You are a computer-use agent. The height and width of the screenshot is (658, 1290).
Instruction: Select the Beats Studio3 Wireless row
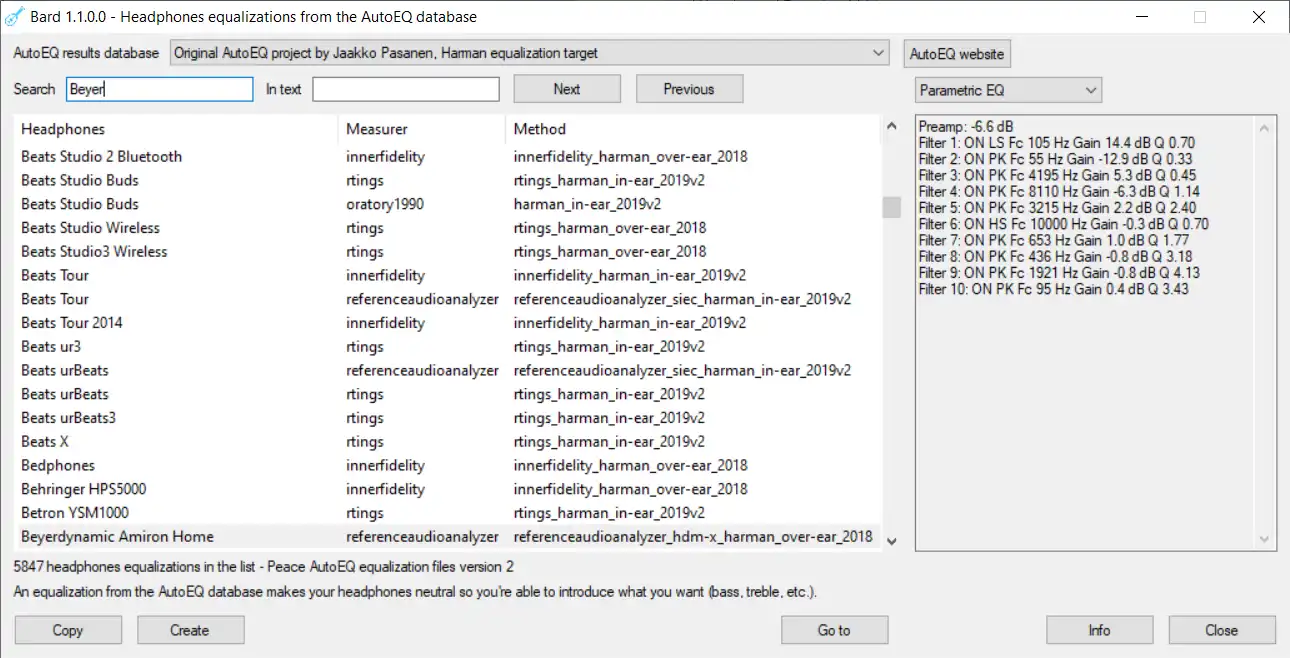pyautogui.click(x=448, y=251)
